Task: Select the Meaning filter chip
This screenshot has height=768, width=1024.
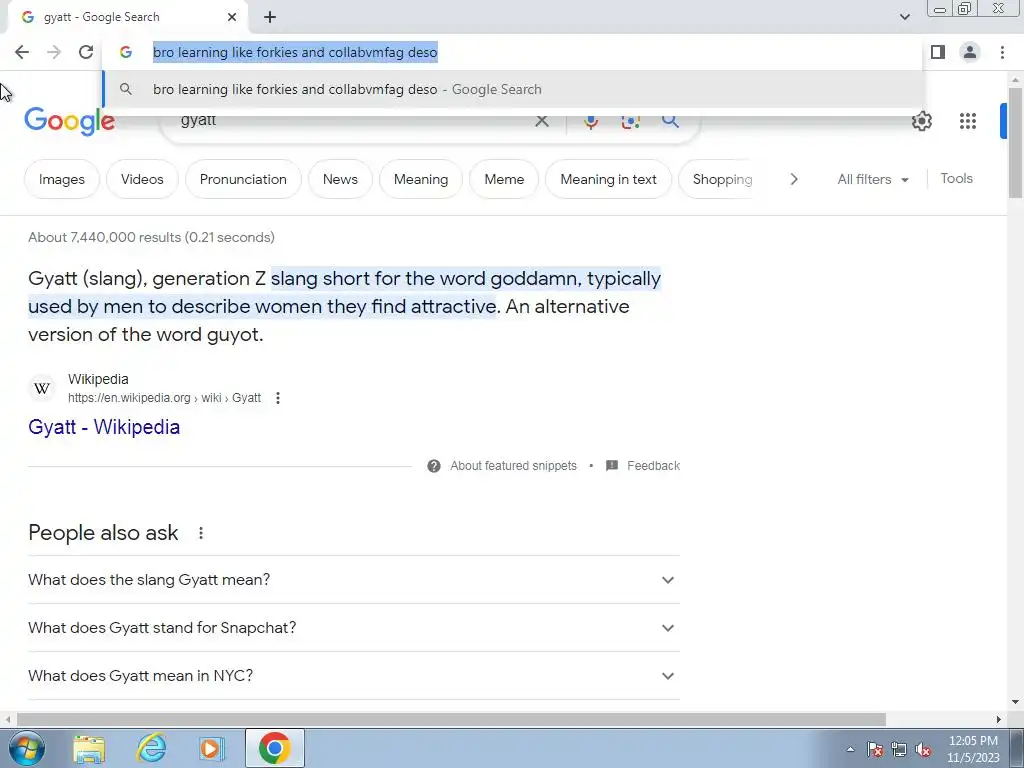Action: pos(421,179)
